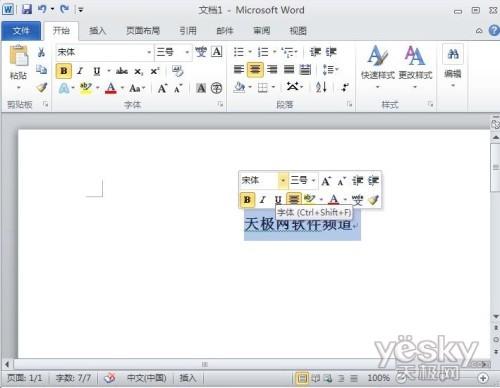Select the Format Painter in the ribbon

pos(42,87)
